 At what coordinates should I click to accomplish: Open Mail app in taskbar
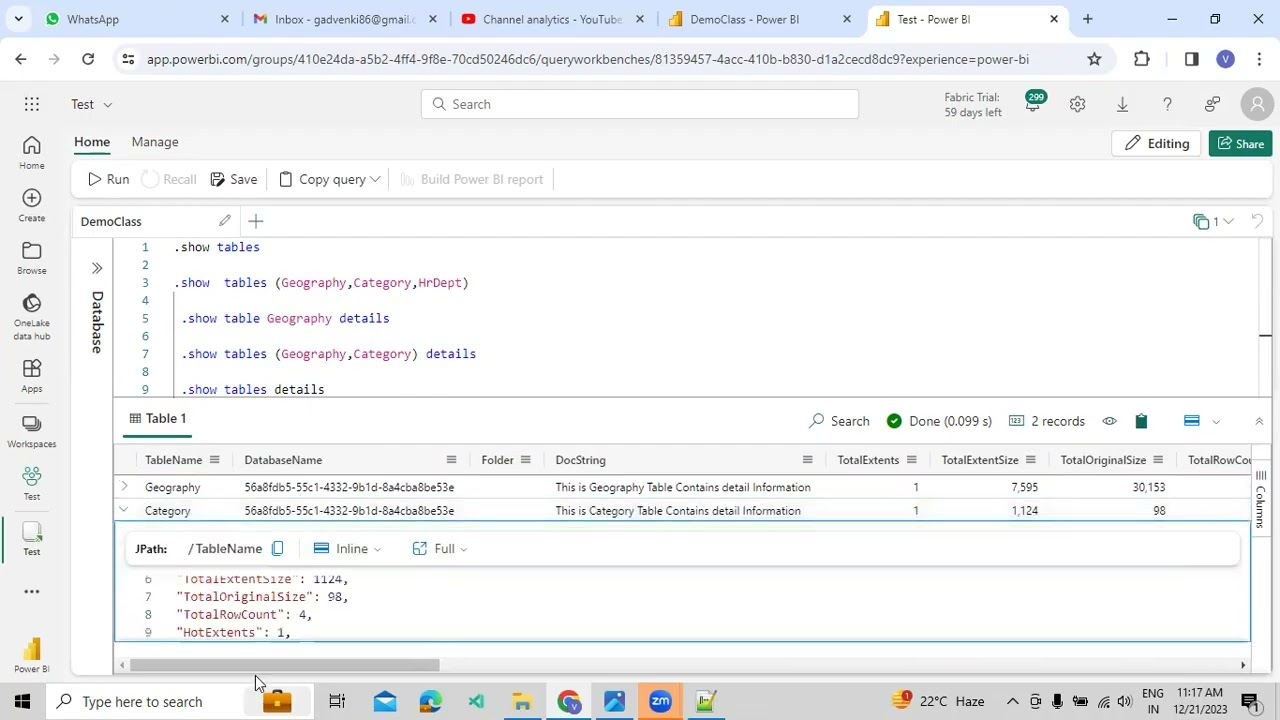385,701
